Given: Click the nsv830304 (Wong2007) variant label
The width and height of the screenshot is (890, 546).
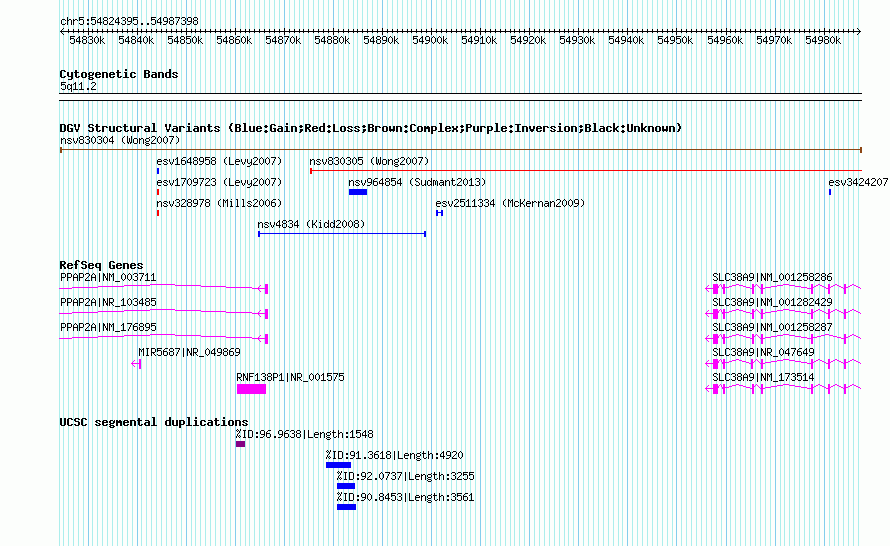Looking at the screenshot, I should (x=120, y=140).
